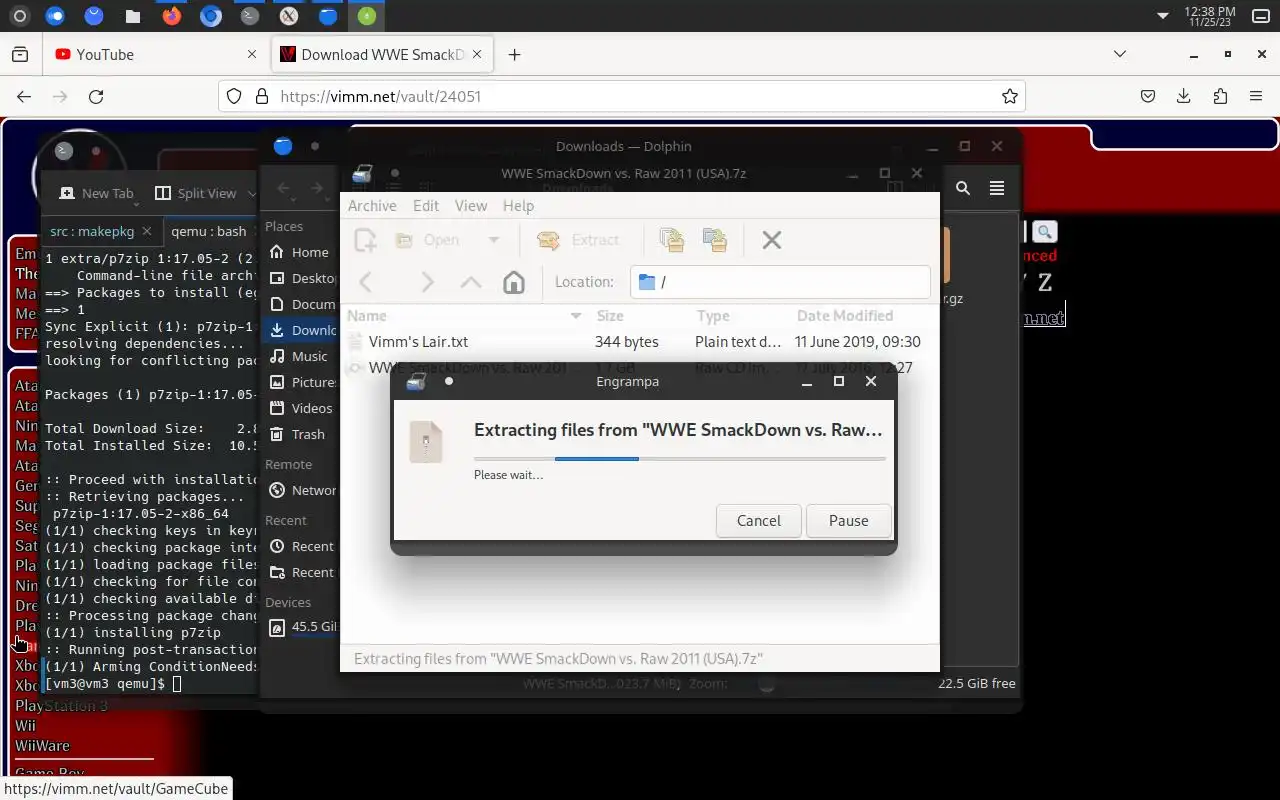The image size is (1280, 800).
Task: Open a new browser tab with plus
Action: coord(514,55)
